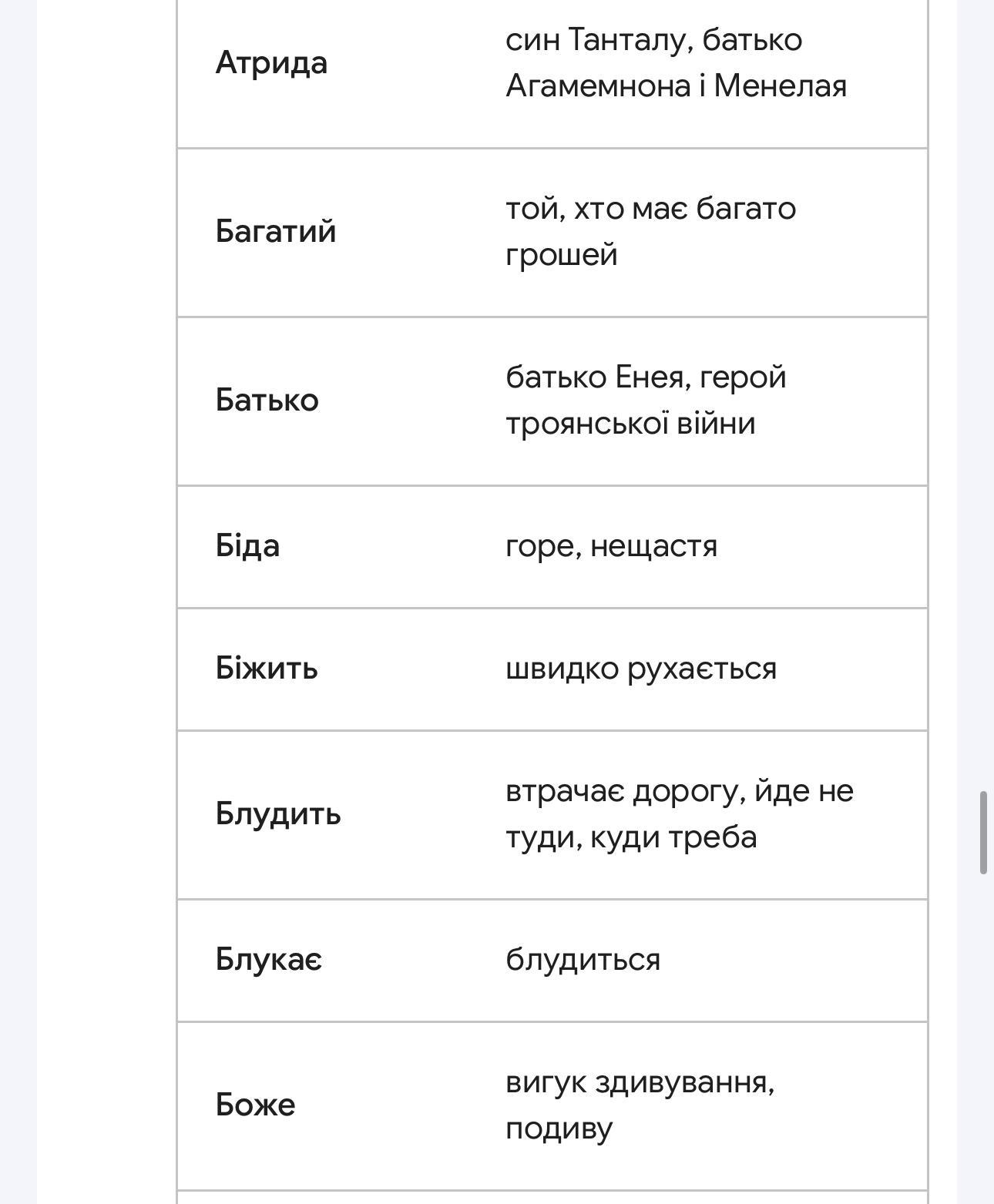
Task: Select the term Батько
Action: click(x=267, y=400)
